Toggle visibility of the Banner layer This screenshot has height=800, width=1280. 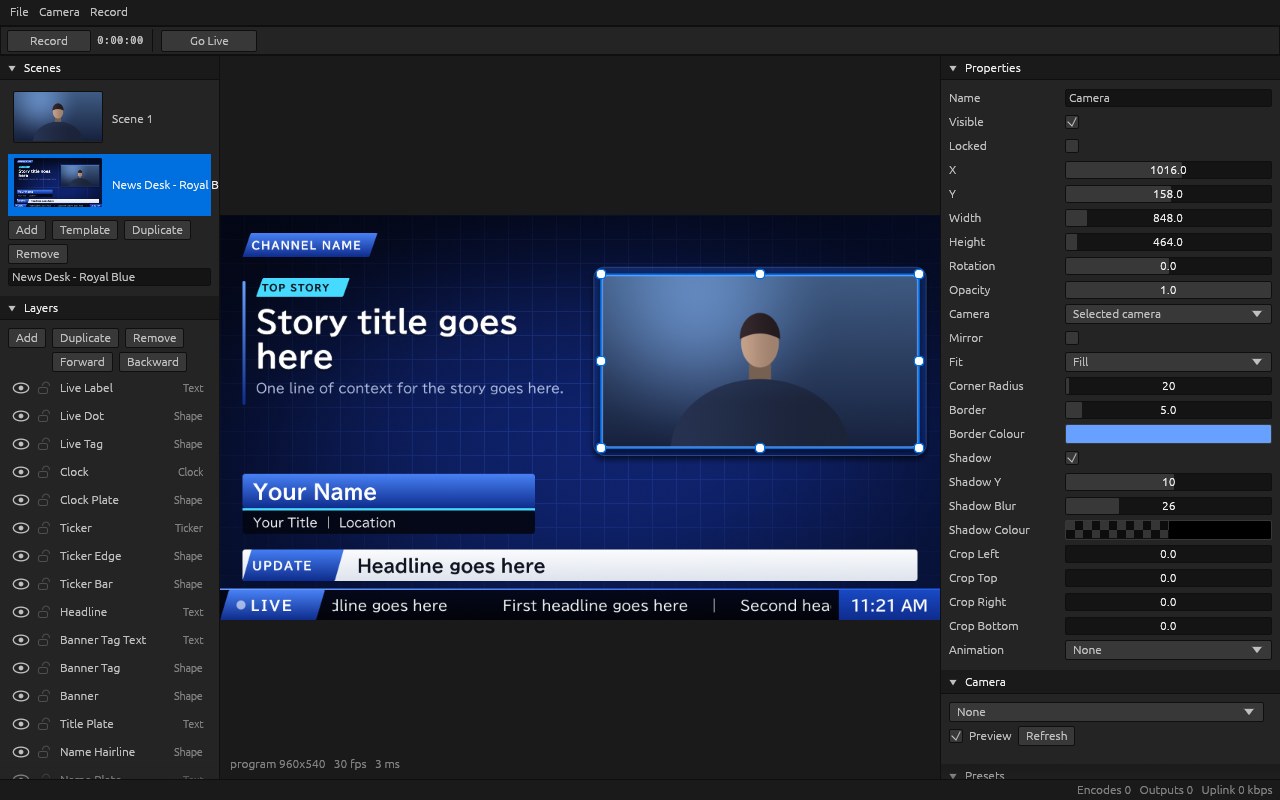[x=20, y=696]
